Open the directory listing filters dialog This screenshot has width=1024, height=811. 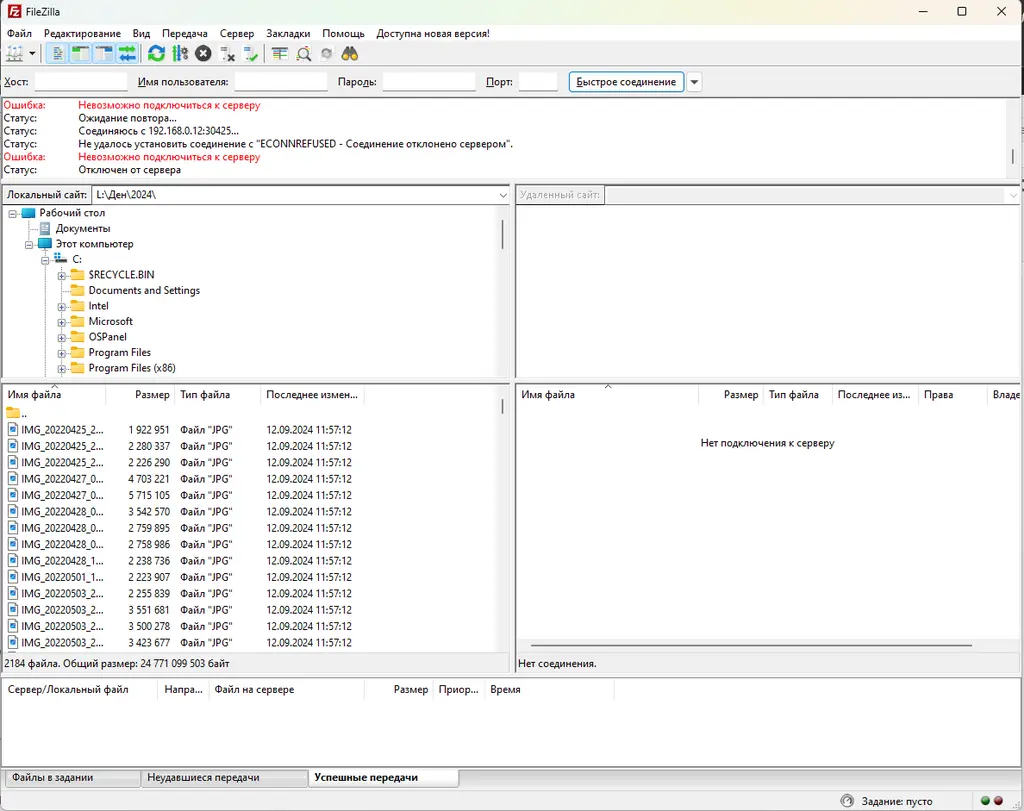(280, 54)
